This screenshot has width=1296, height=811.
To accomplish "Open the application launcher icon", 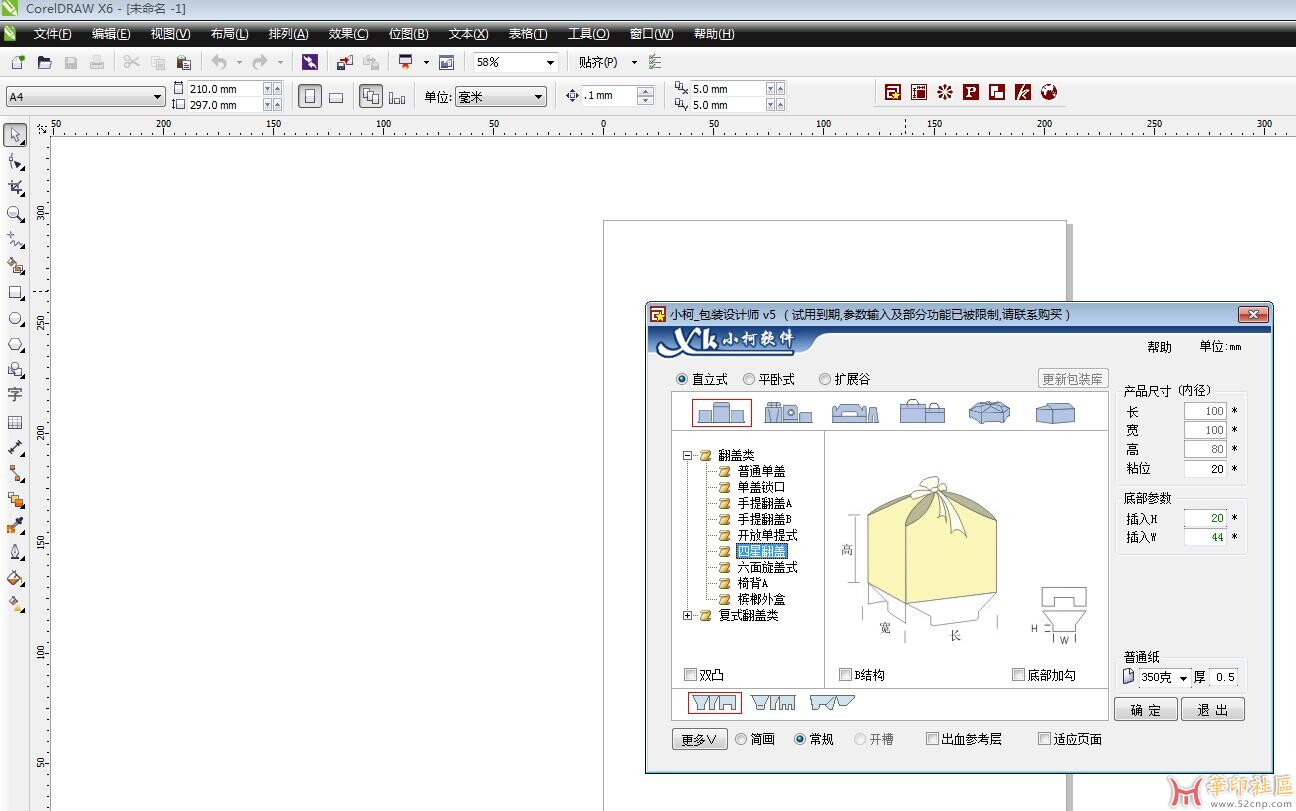I will point(405,62).
